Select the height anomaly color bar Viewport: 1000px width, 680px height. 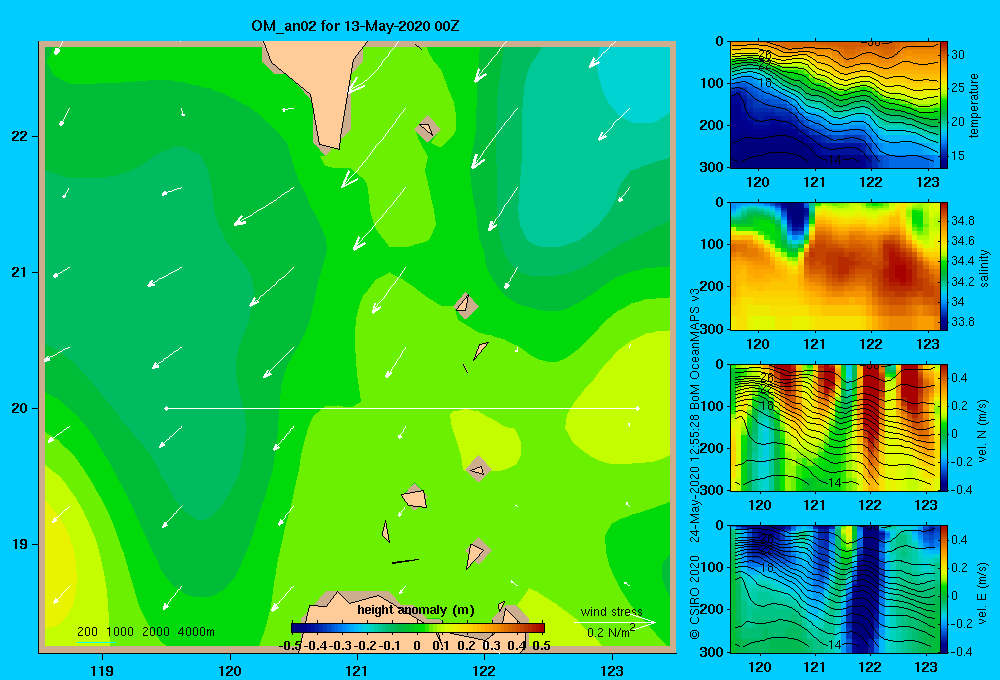(418, 627)
